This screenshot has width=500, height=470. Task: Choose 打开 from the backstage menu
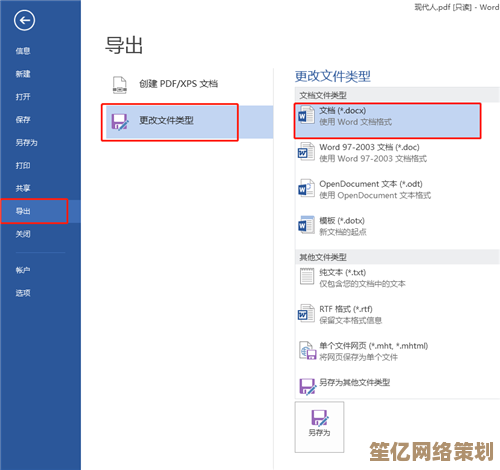coord(23,97)
